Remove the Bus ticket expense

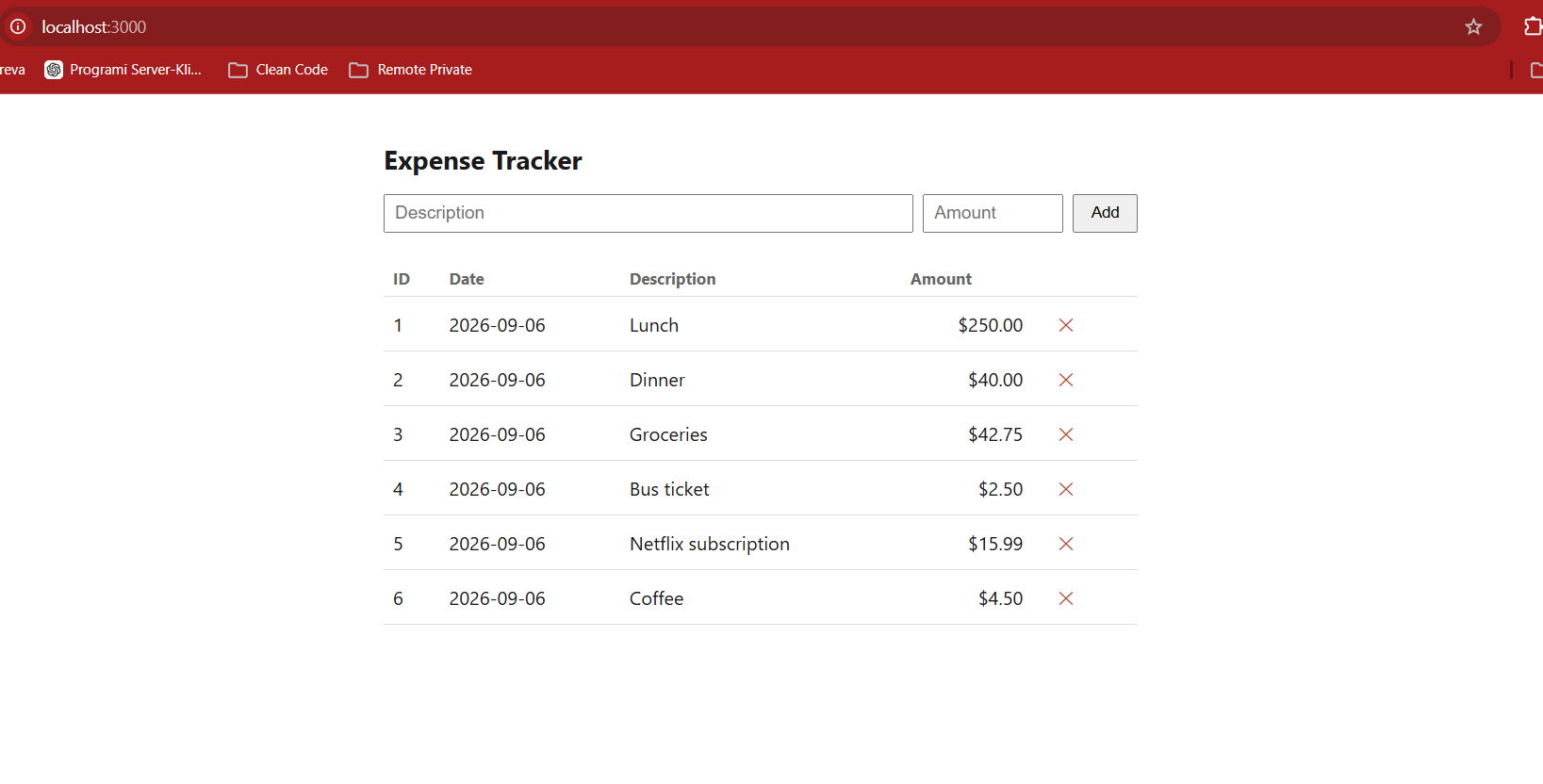pyautogui.click(x=1066, y=489)
